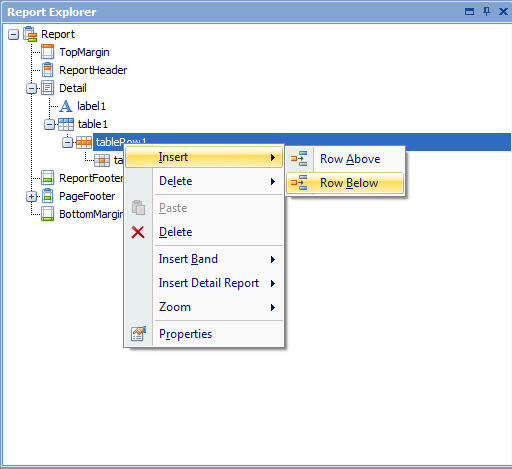Collapse the table1 node
The width and height of the screenshot is (512, 469).
click(49, 124)
